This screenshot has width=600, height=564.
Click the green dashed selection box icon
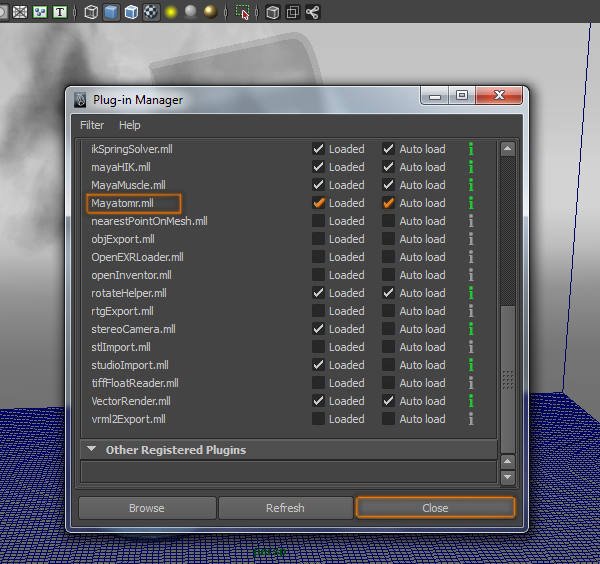243,12
